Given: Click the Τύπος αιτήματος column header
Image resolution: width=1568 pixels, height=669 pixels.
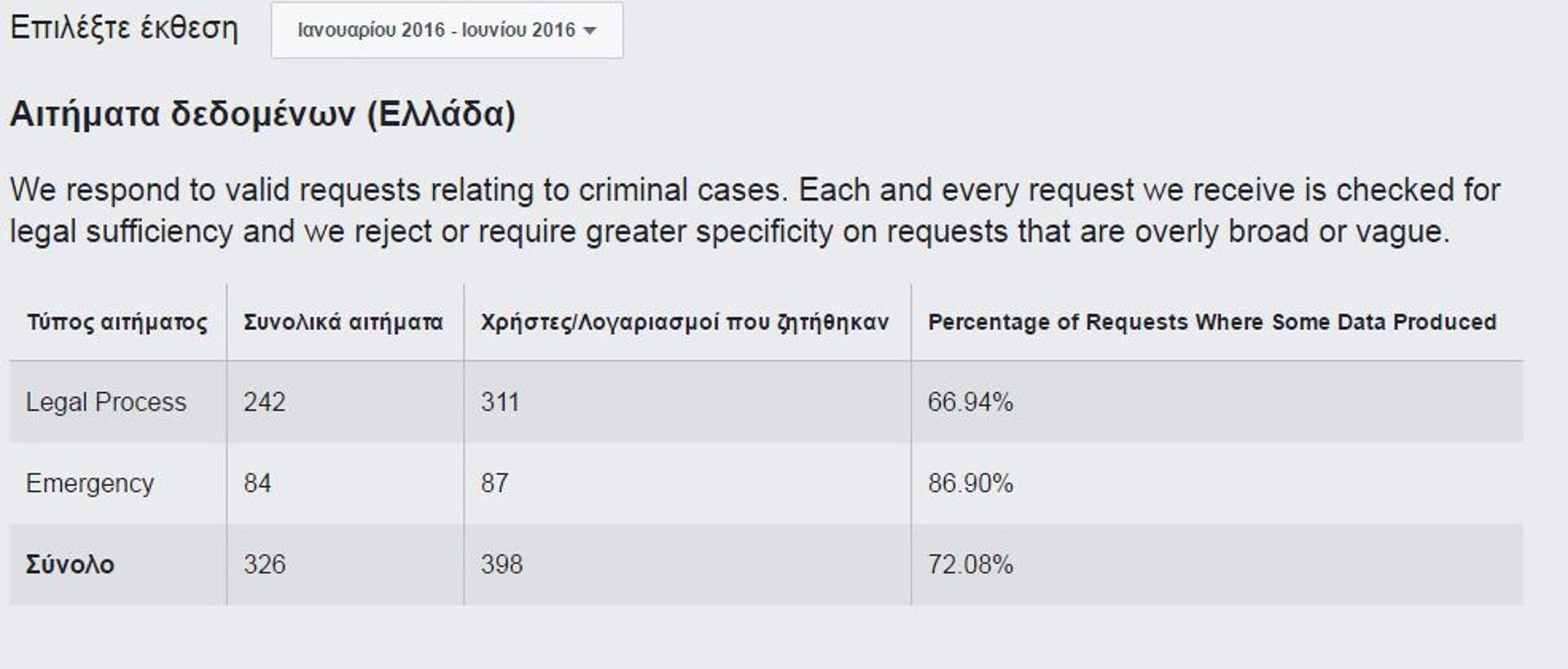Looking at the screenshot, I should click(x=117, y=323).
